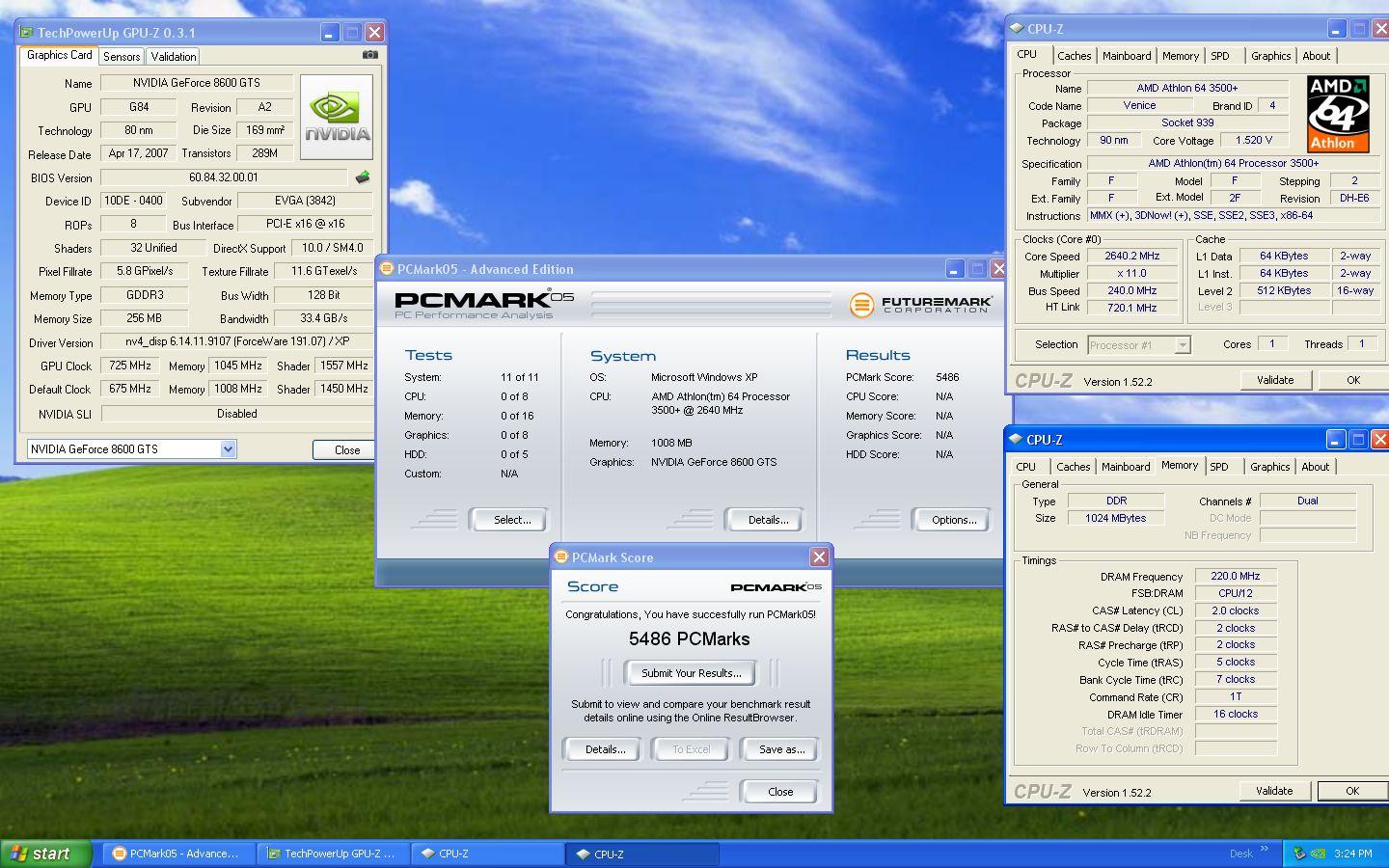The height and width of the screenshot is (868, 1389).
Task: Click CPU-Z Package value Socket 939
Action: [1187, 123]
